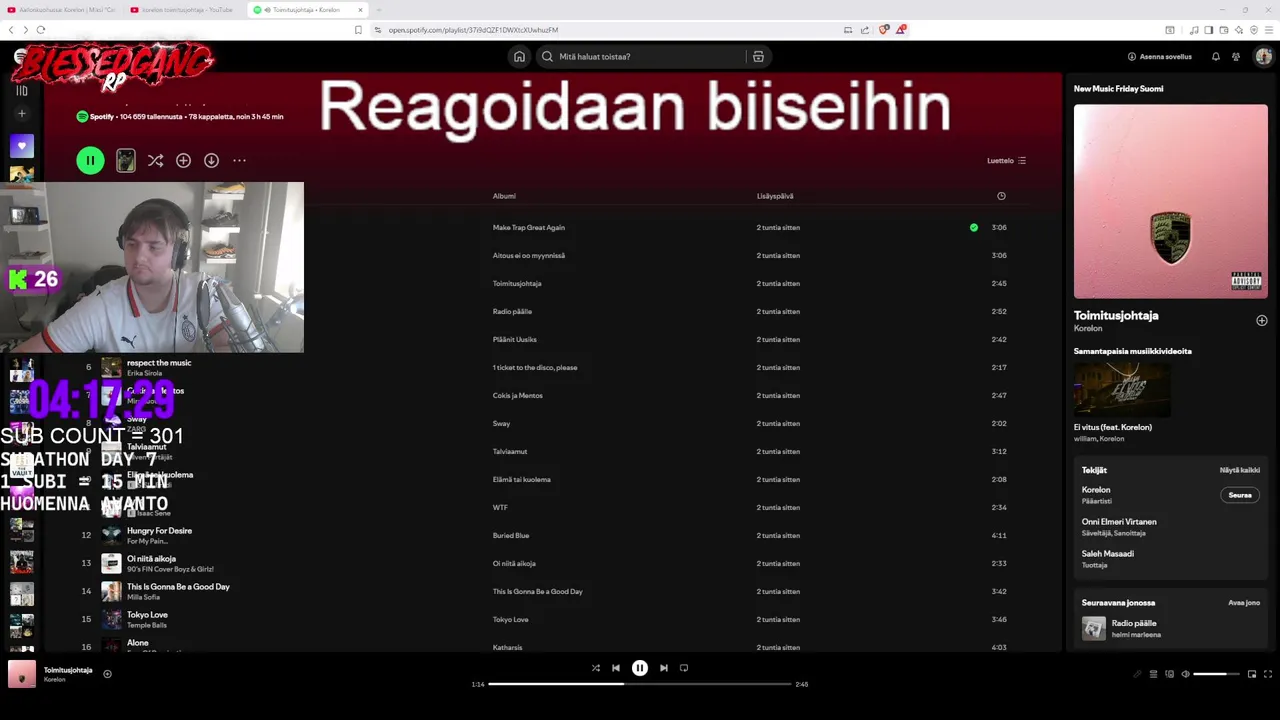Click the artist link '90's FIN Cover Boyz & Girlz!'
The height and width of the screenshot is (720, 1280).
click(170, 569)
